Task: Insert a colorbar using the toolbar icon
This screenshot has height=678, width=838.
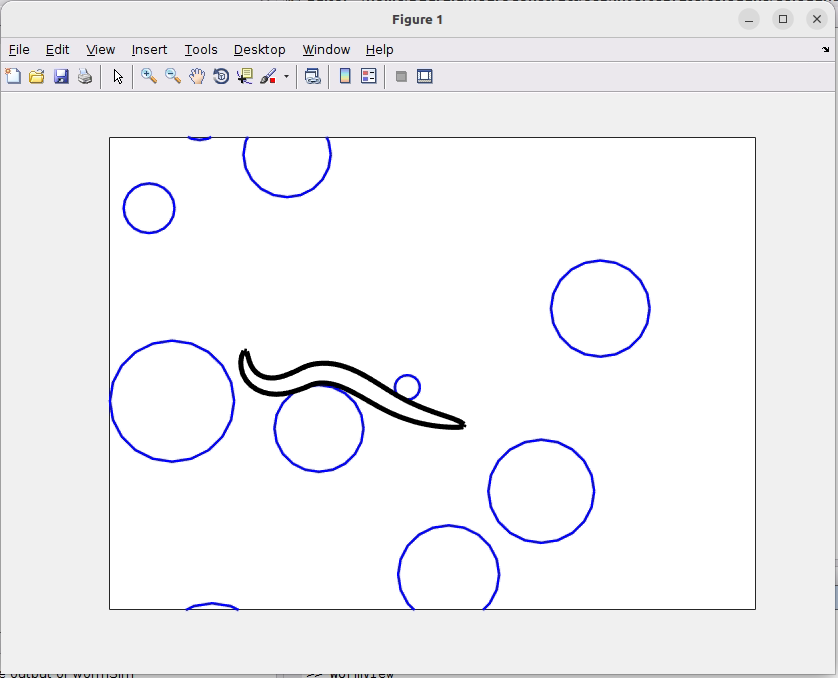Action: pos(345,76)
